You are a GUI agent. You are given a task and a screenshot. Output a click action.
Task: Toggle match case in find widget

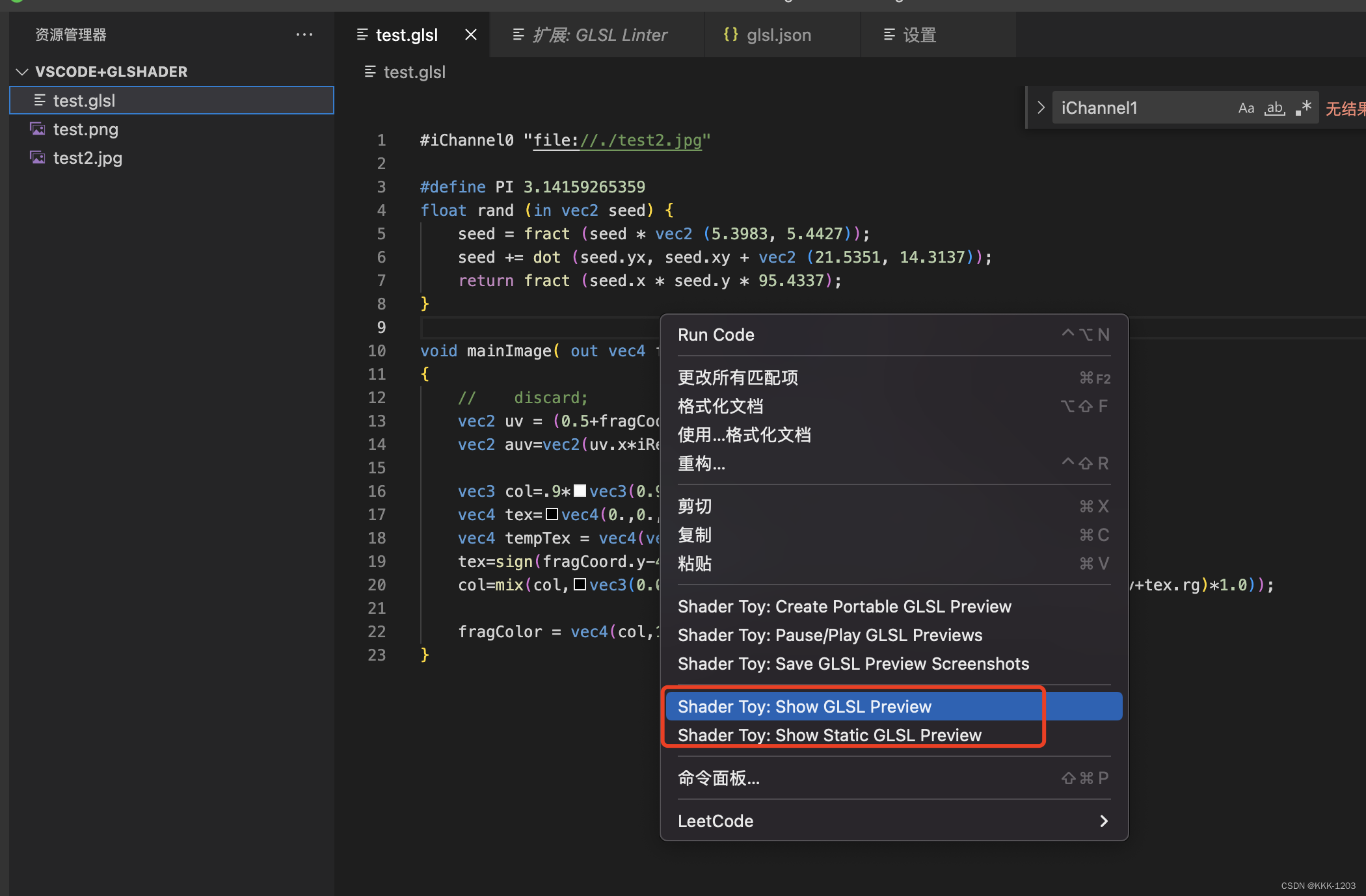point(1246,108)
